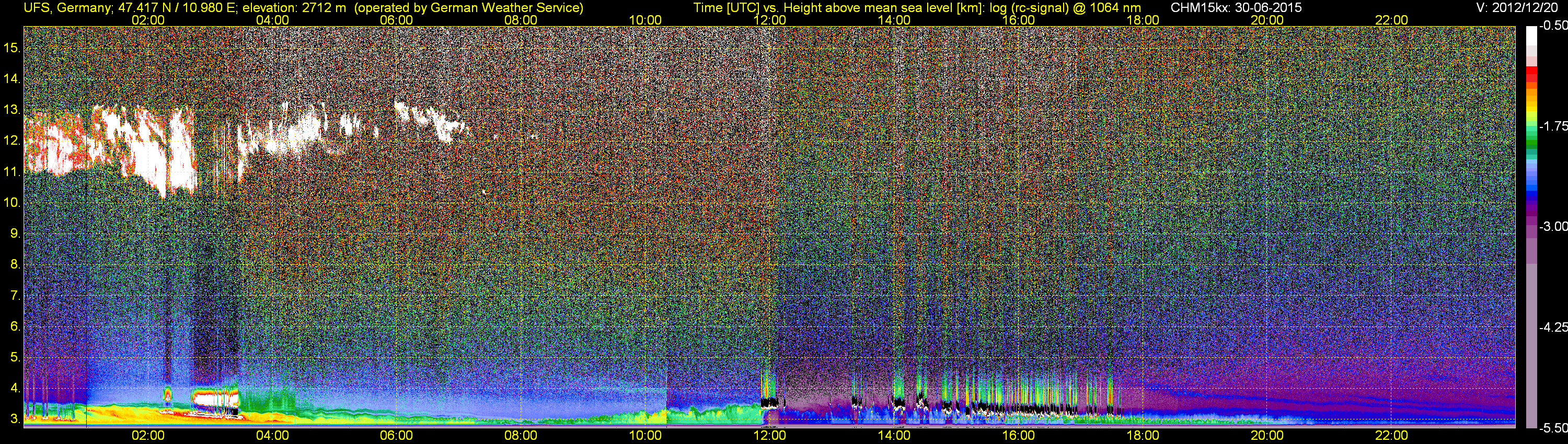
Task: Click the '11.' km label on the height axis
Action: tap(12, 171)
